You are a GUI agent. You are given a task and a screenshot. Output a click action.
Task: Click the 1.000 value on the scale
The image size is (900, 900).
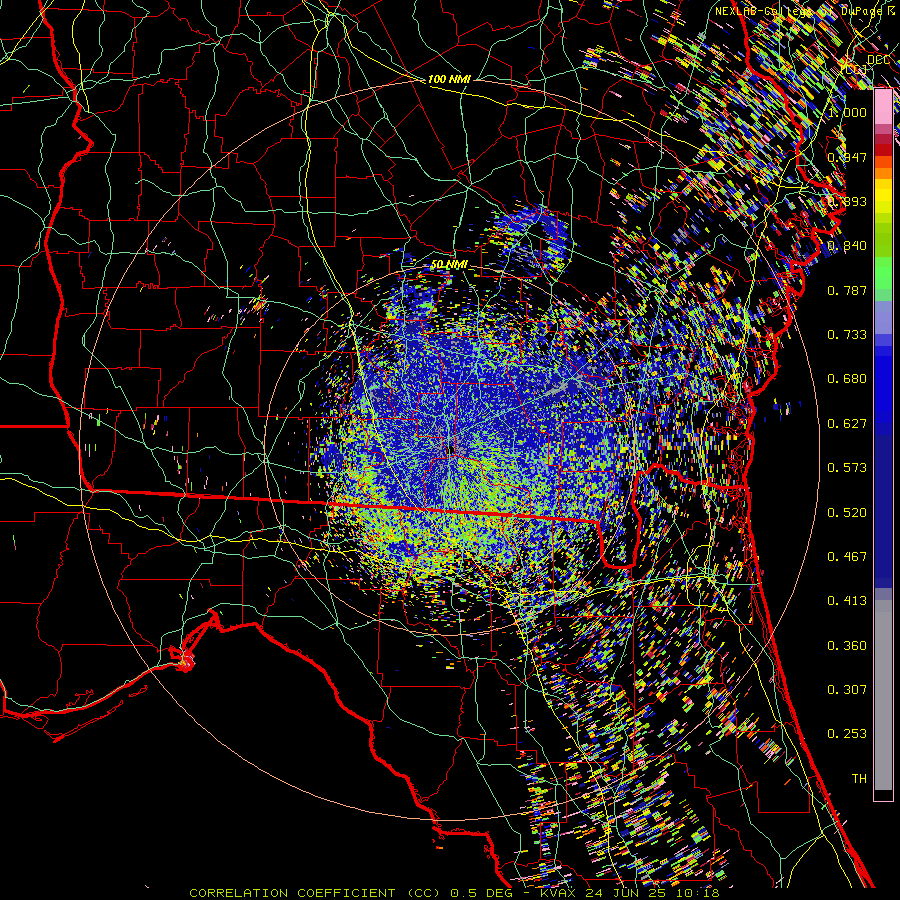coord(847,112)
